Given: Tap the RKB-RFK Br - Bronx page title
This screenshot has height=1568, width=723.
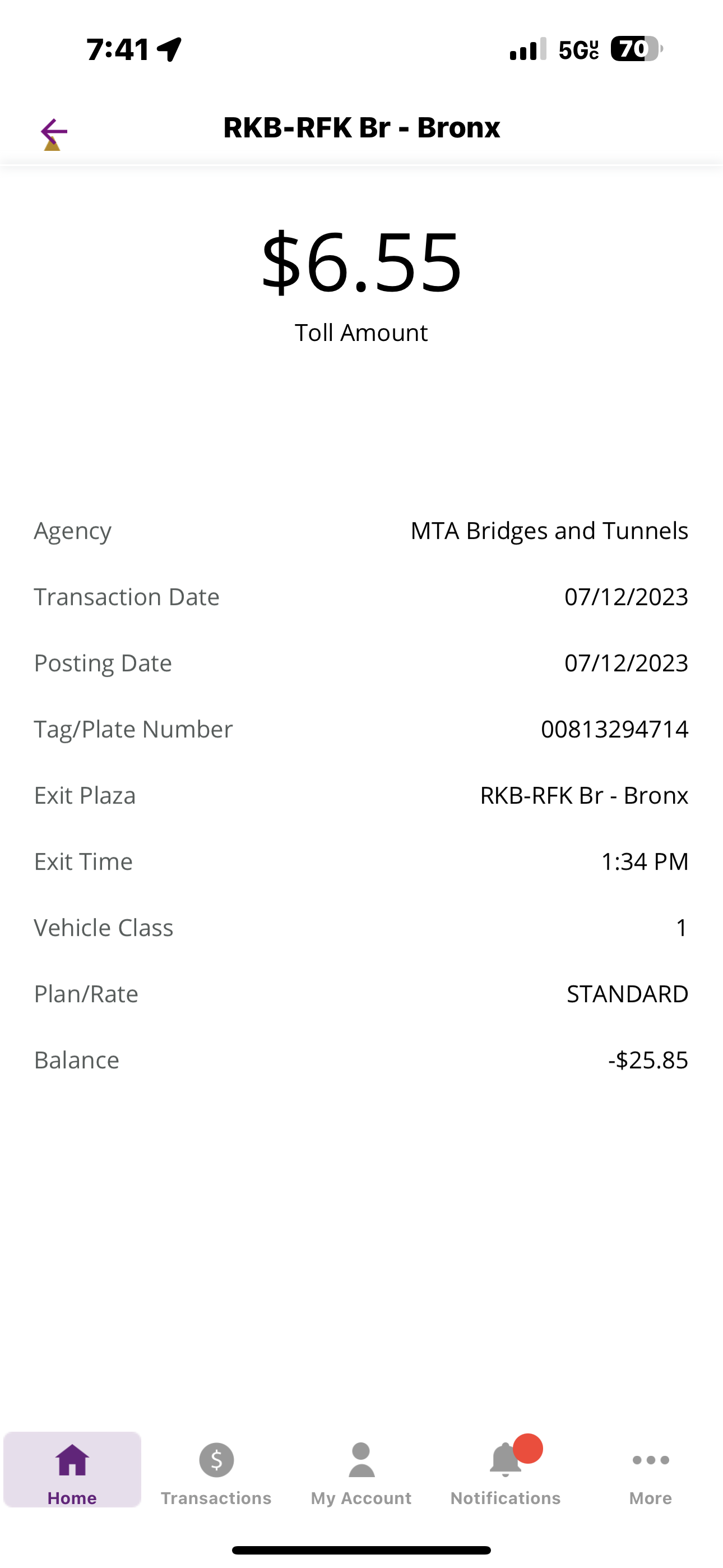Looking at the screenshot, I should point(361,128).
